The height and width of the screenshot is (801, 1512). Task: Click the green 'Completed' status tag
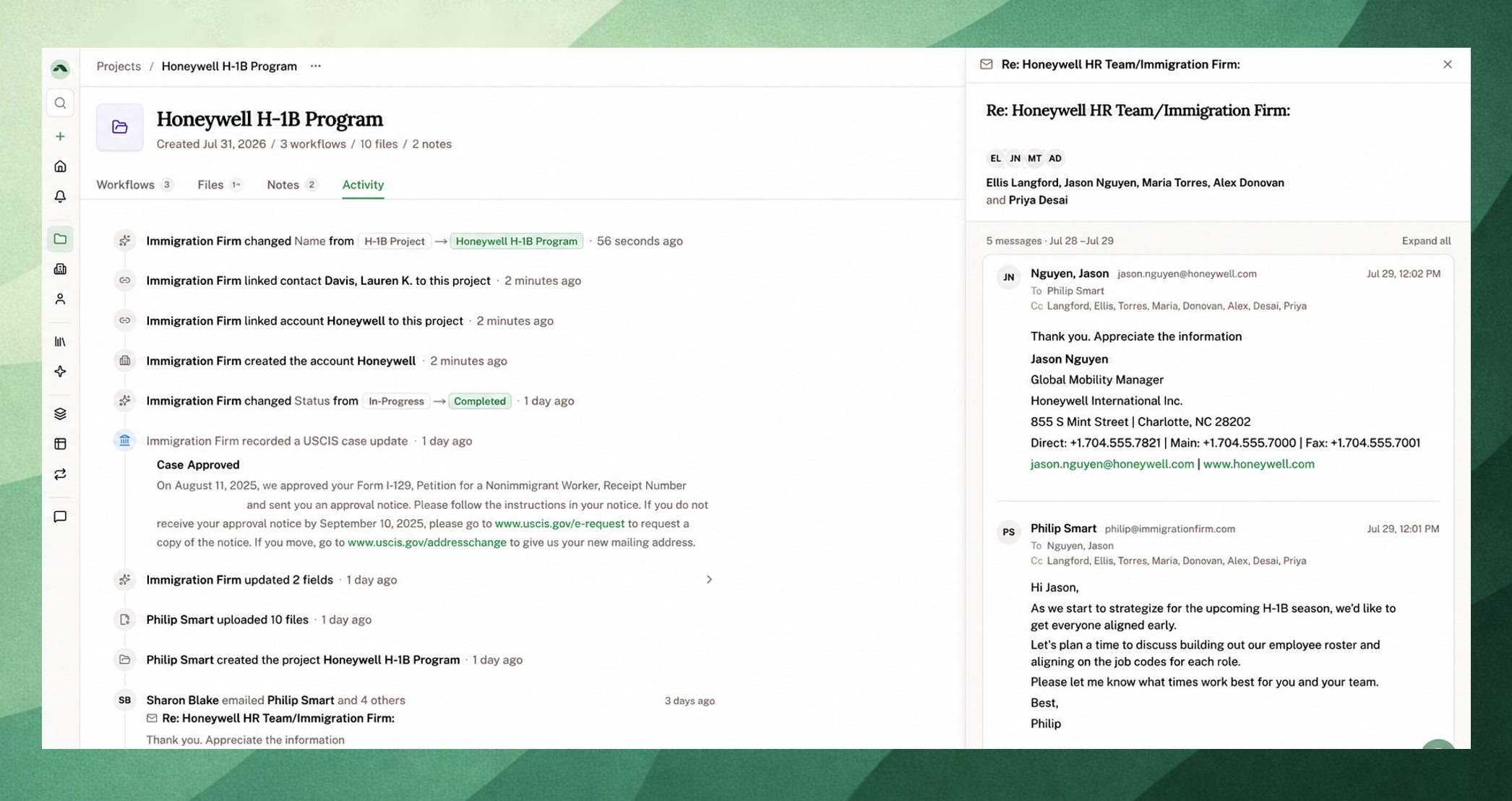[480, 401]
